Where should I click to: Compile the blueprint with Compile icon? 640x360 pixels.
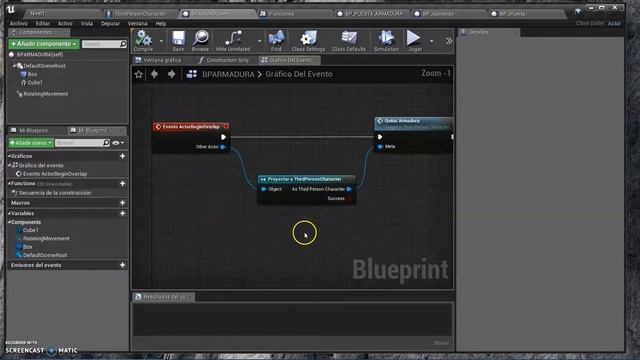pyautogui.click(x=143, y=40)
